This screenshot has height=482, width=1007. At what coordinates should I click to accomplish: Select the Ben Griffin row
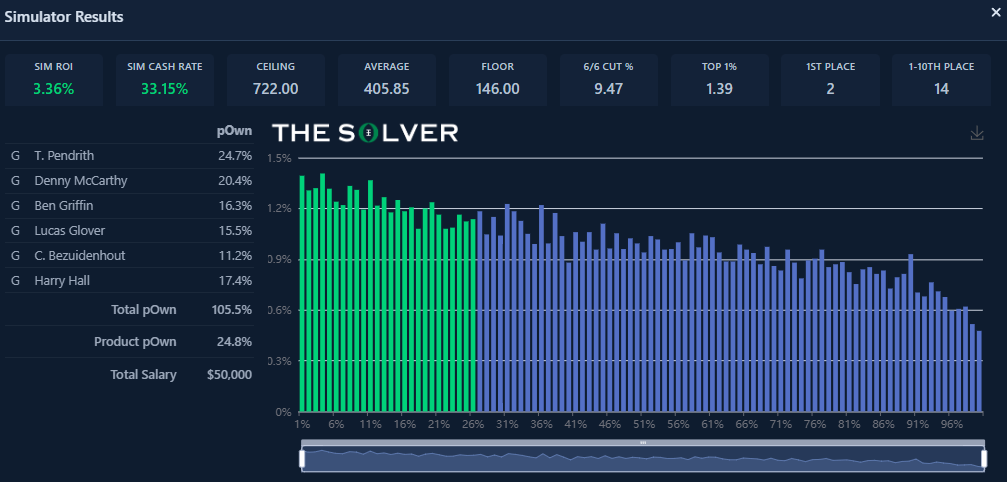click(129, 206)
